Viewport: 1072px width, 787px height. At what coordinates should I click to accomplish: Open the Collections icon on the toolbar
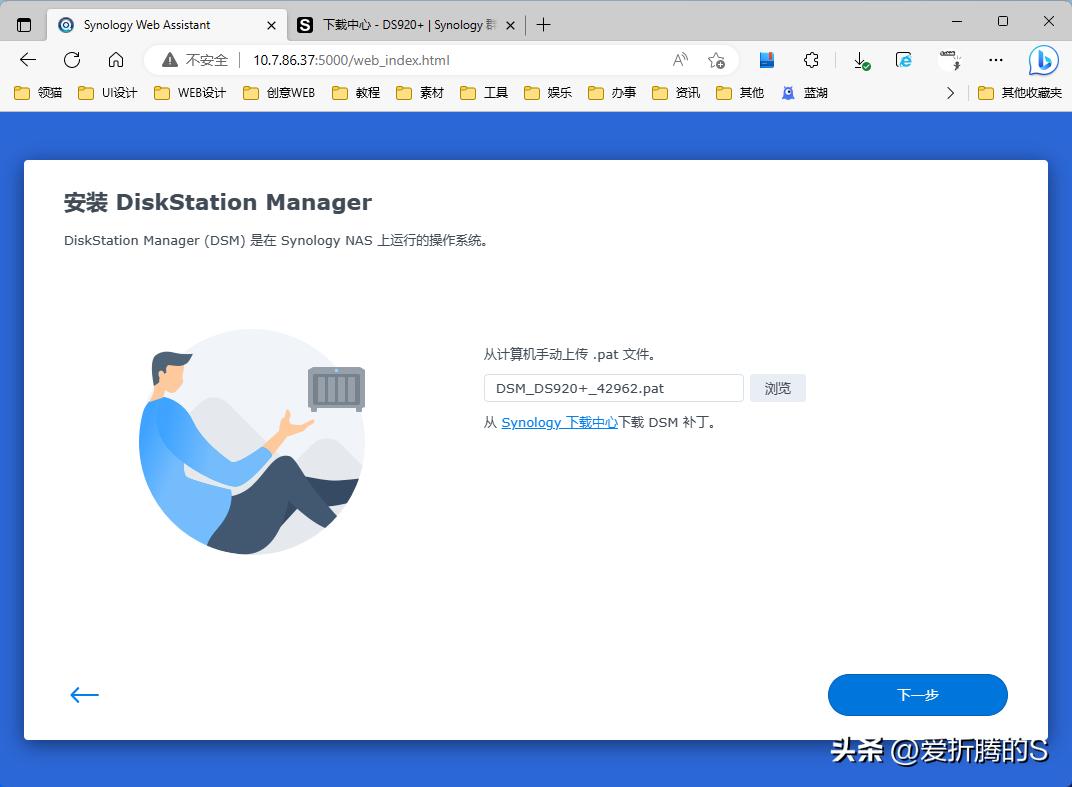tap(766, 60)
